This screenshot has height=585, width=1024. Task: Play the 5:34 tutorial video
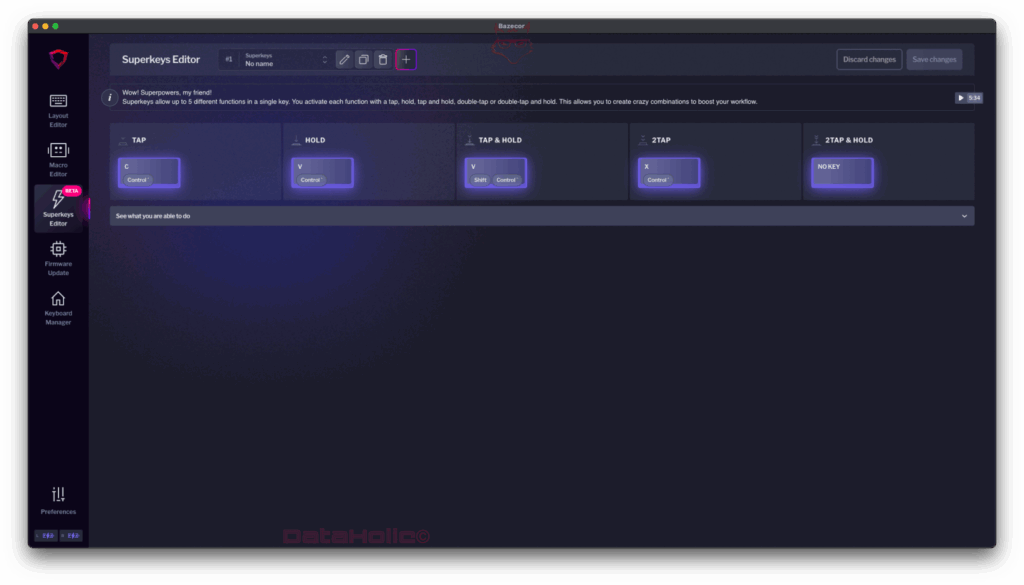(968, 98)
